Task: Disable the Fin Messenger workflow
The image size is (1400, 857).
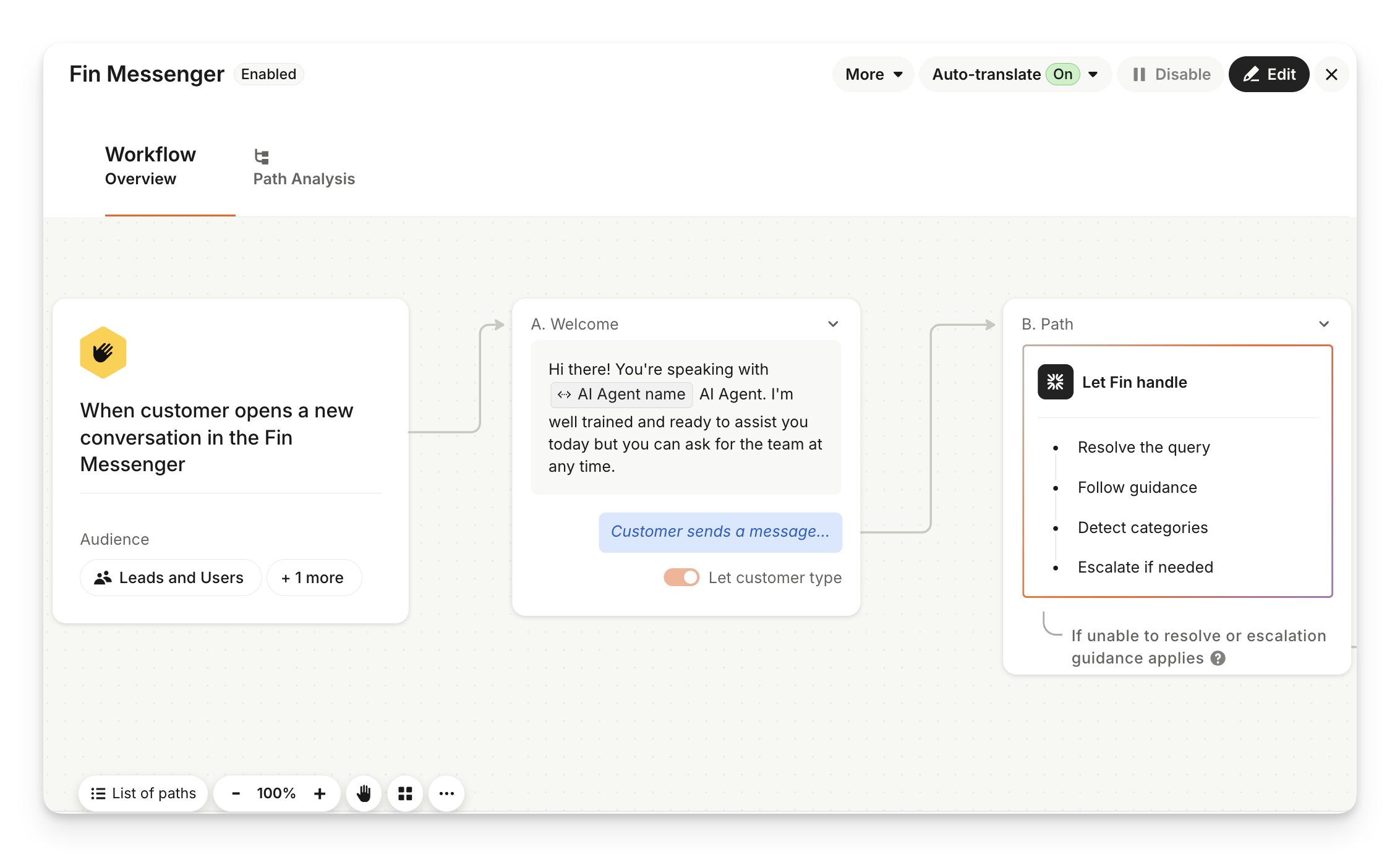Action: [x=1171, y=74]
